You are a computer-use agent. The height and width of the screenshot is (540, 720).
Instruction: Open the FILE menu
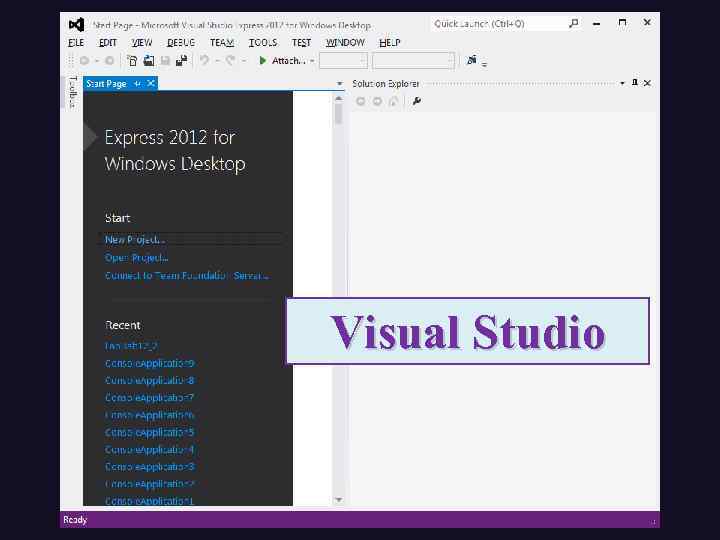pyautogui.click(x=76, y=43)
